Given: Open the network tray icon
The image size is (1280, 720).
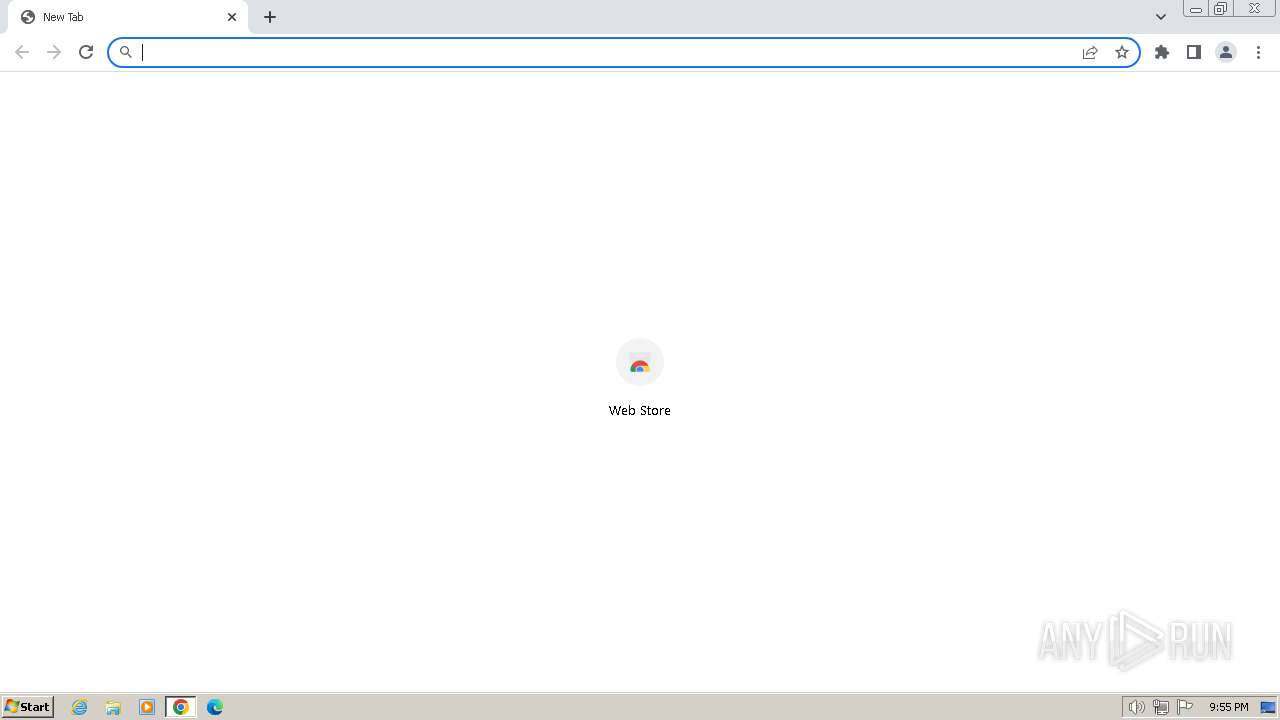Looking at the screenshot, I should pyautogui.click(x=1160, y=707).
